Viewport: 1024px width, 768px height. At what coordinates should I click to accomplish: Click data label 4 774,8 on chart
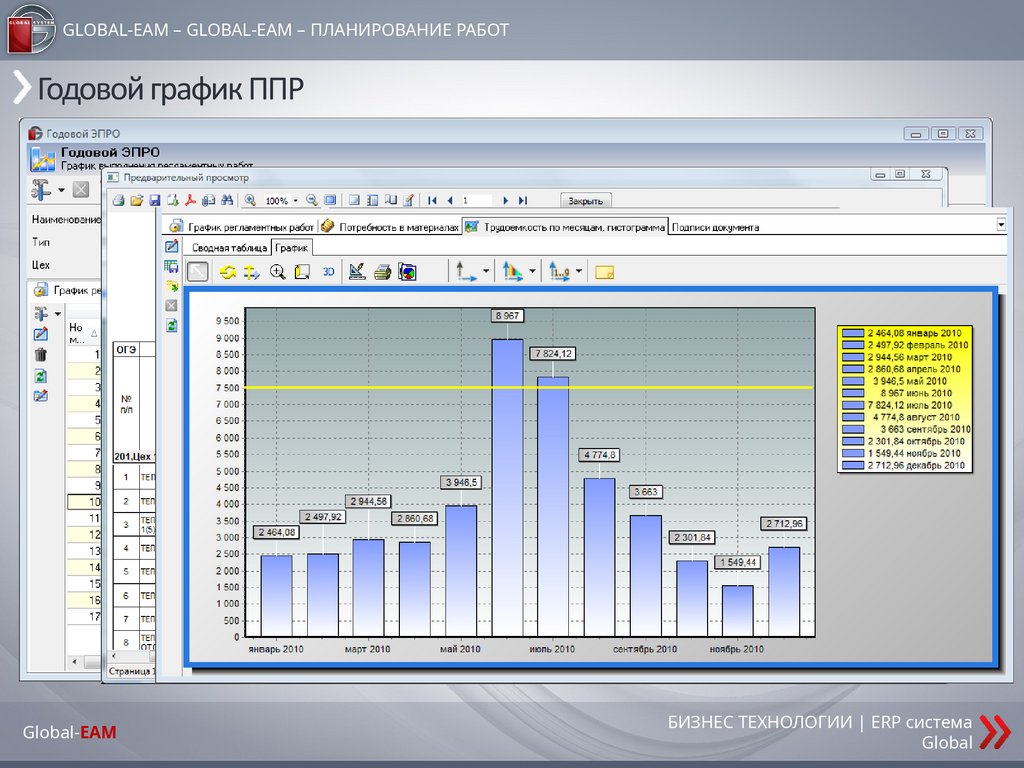[600, 455]
